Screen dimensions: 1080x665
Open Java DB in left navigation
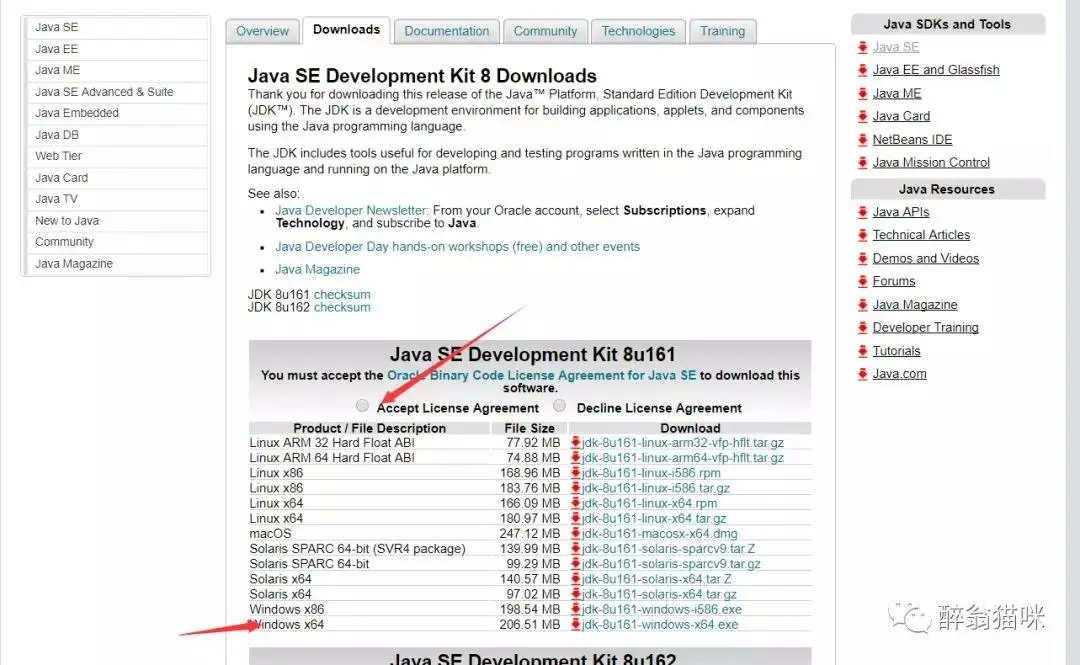click(117, 135)
